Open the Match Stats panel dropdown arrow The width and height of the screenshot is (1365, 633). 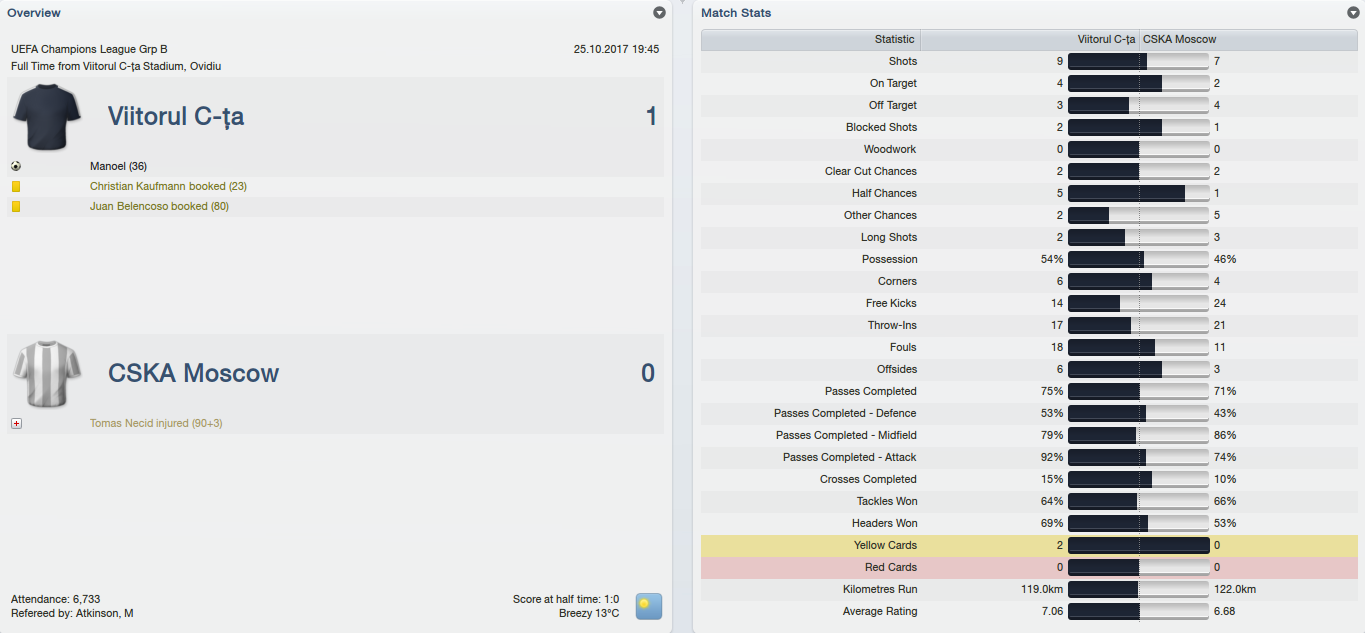coord(1353,13)
